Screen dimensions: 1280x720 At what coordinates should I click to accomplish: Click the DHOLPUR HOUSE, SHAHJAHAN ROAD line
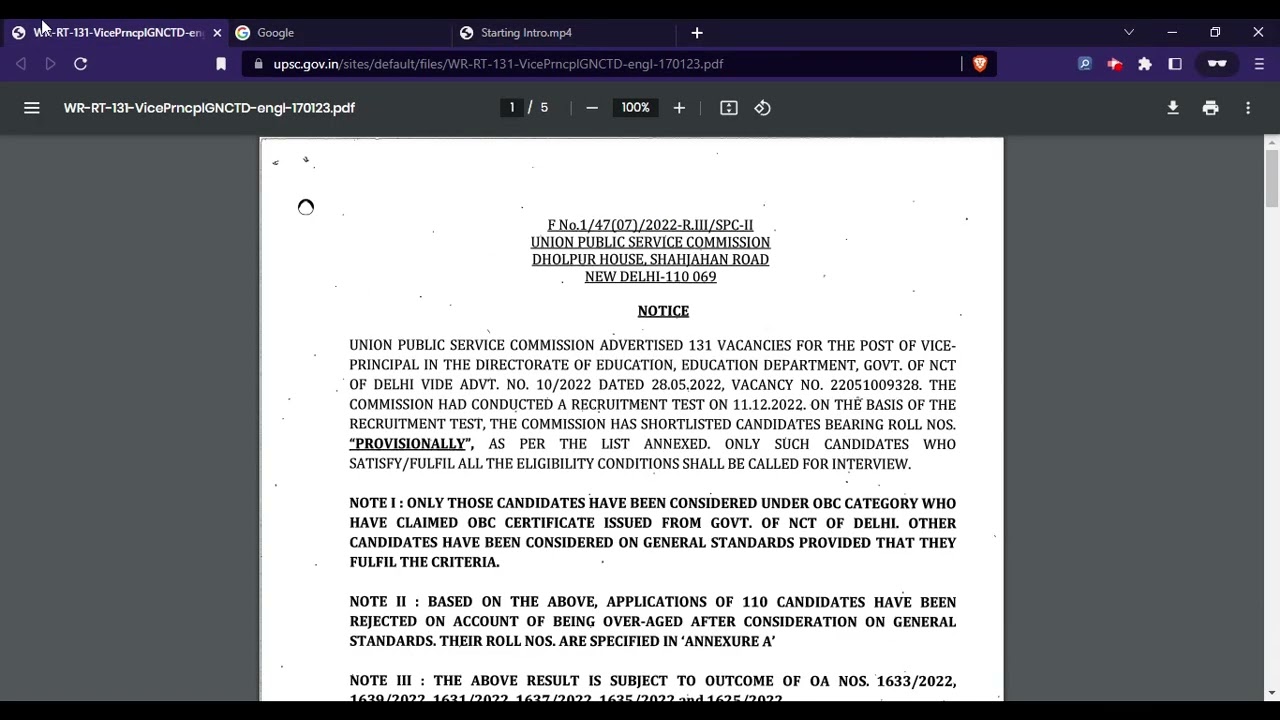650,259
